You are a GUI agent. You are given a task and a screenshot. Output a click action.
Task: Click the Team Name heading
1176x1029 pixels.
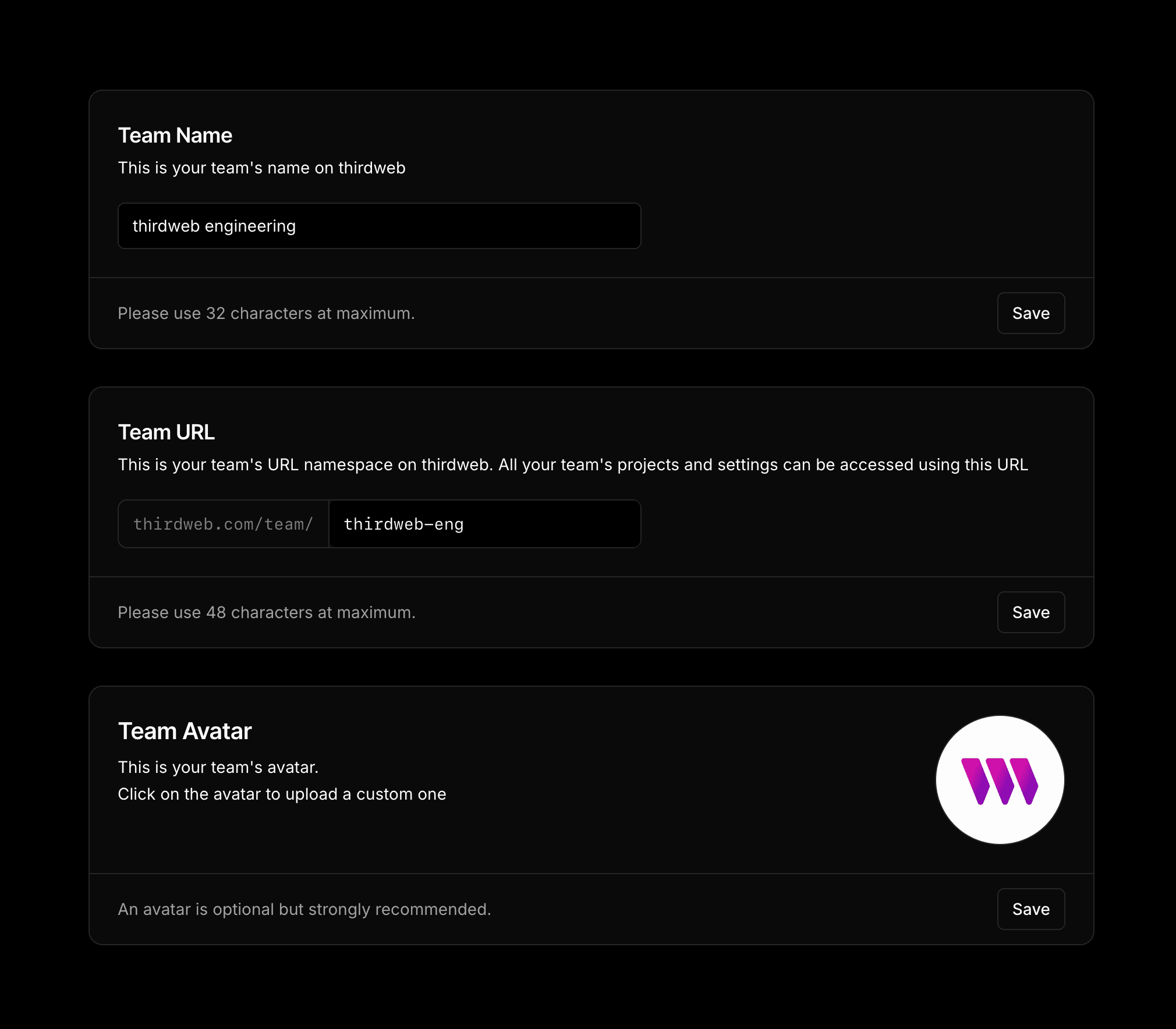coord(175,136)
